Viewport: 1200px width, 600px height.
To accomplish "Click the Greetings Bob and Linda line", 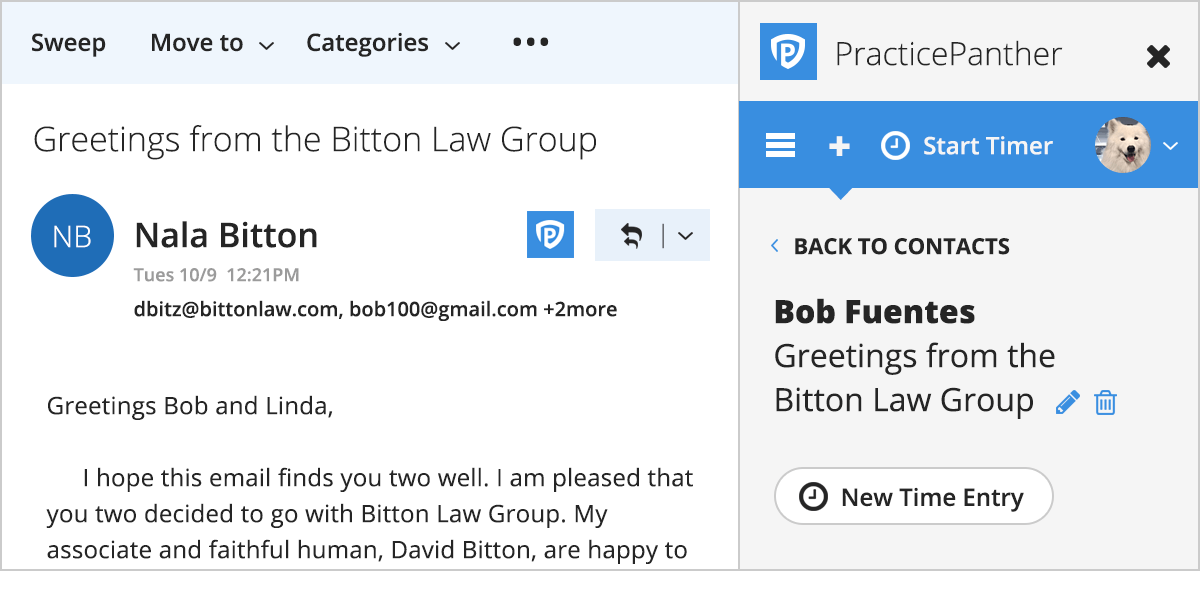I will tap(190, 407).
